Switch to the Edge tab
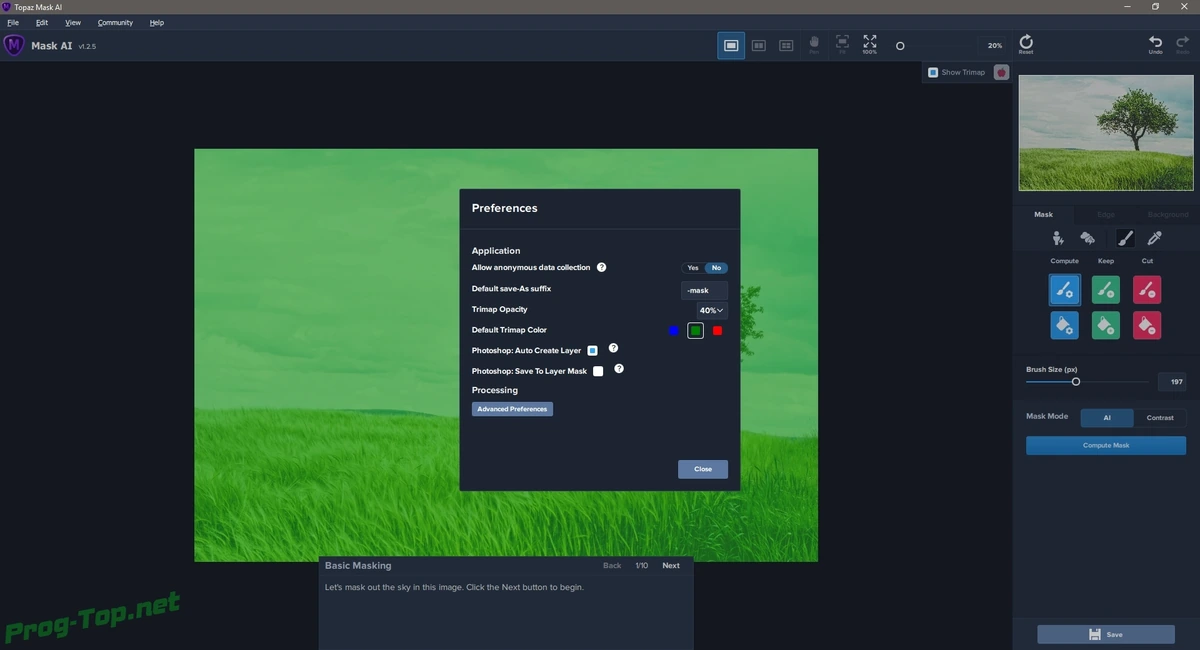 pyautogui.click(x=1106, y=214)
